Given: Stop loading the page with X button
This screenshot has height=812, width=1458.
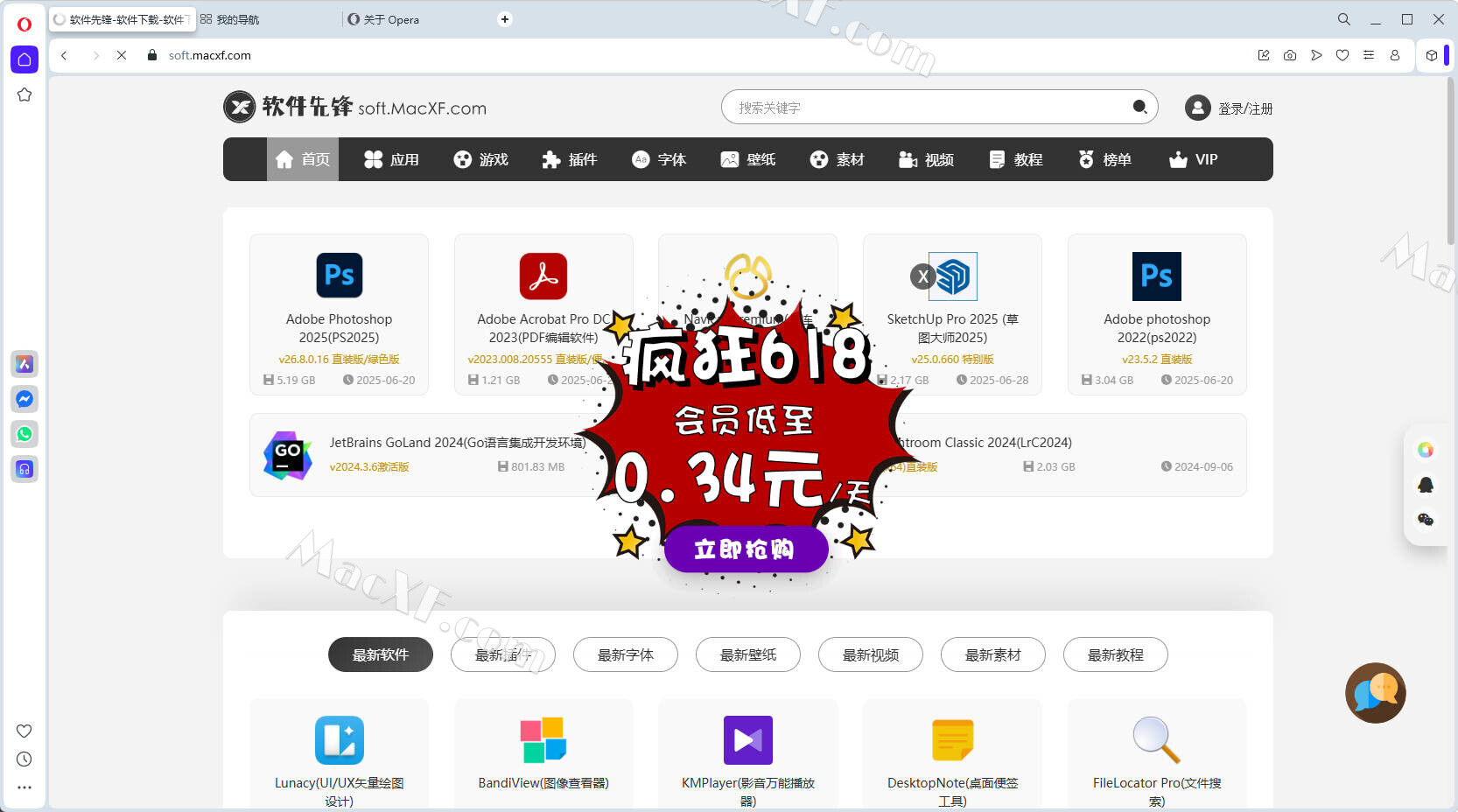Looking at the screenshot, I should [122, 55].
